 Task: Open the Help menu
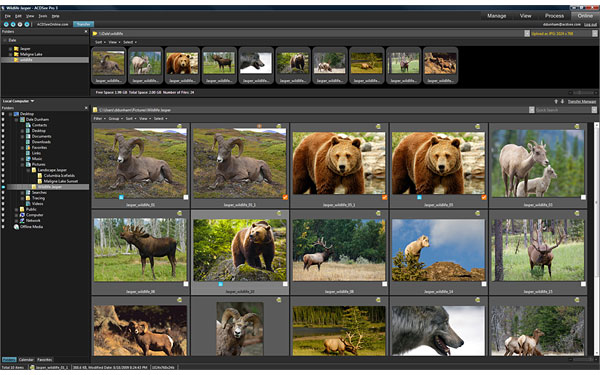coord(55,16)
